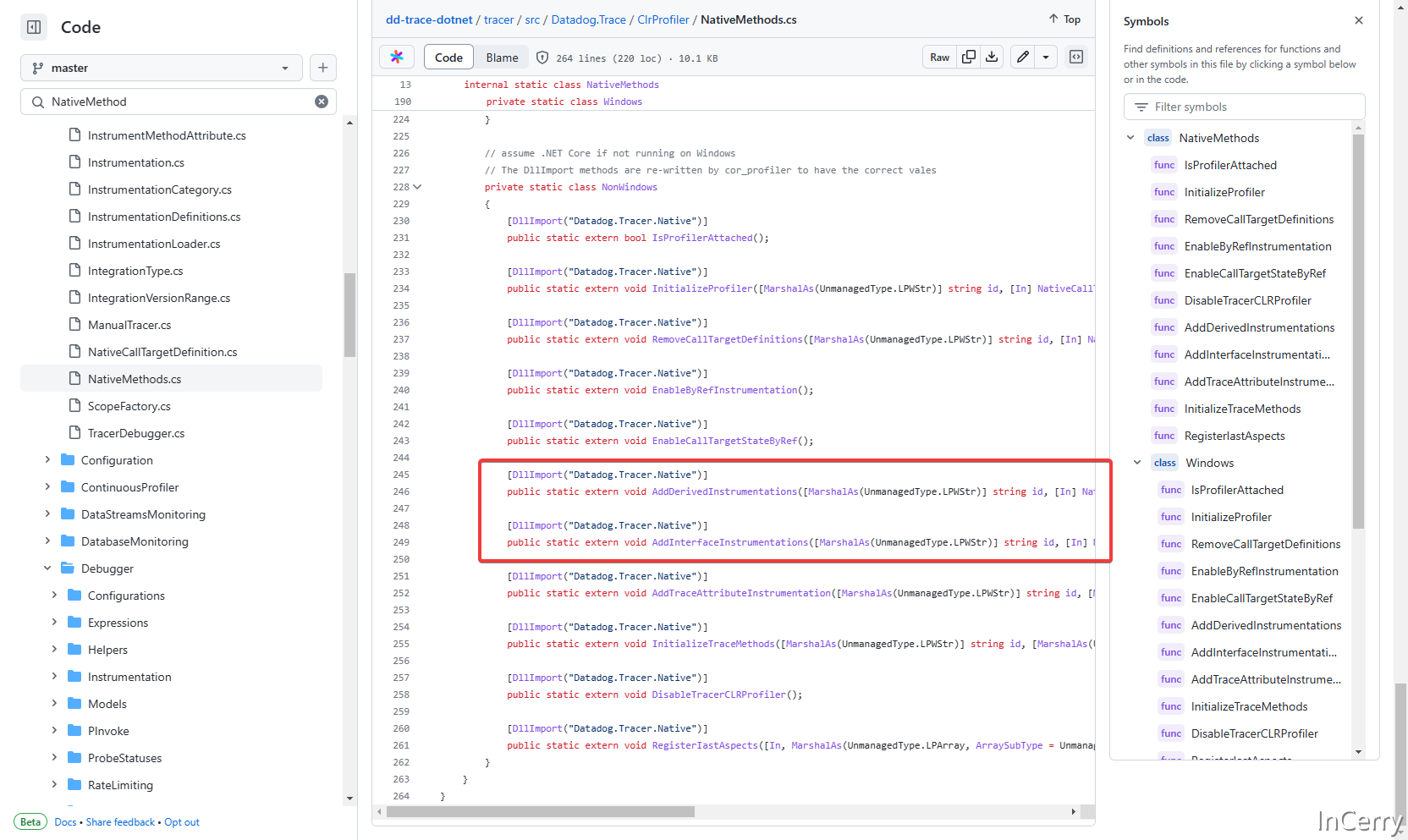Open the master branch dropdown
The height and width of the screenshot is (840, 1408).
(161, 68)
